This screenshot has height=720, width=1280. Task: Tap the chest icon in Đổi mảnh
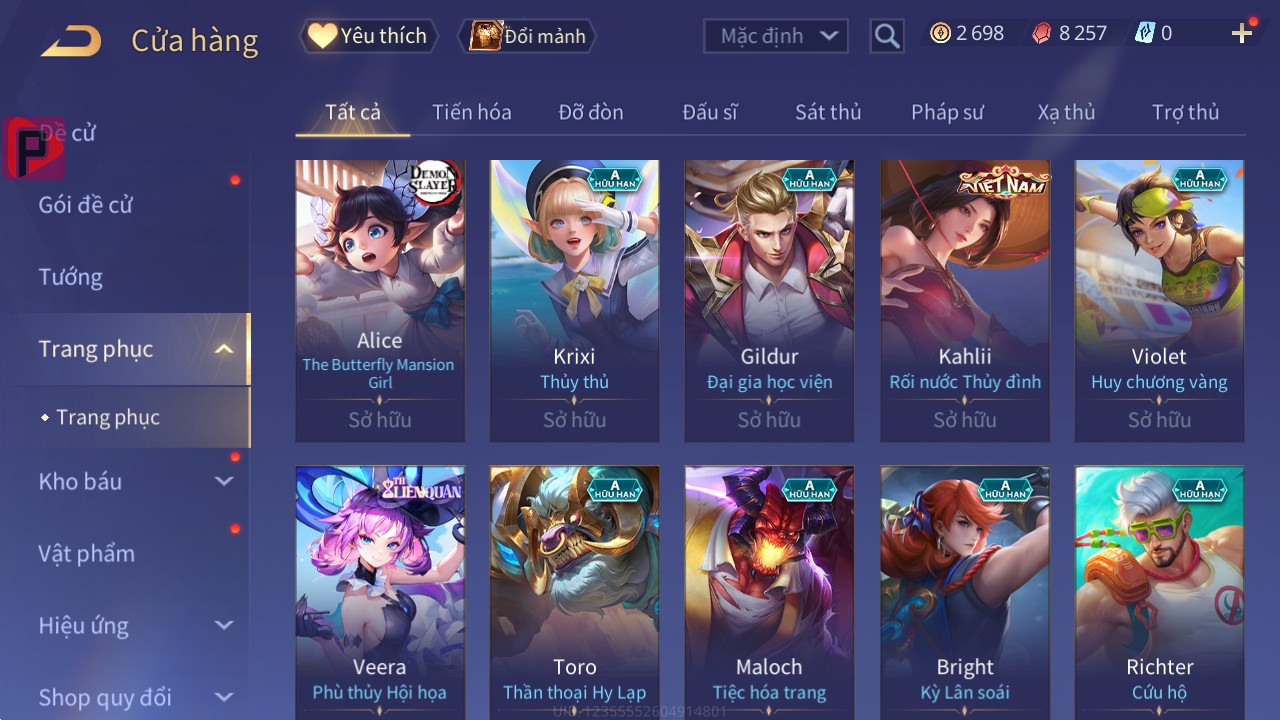click(486, 36)
